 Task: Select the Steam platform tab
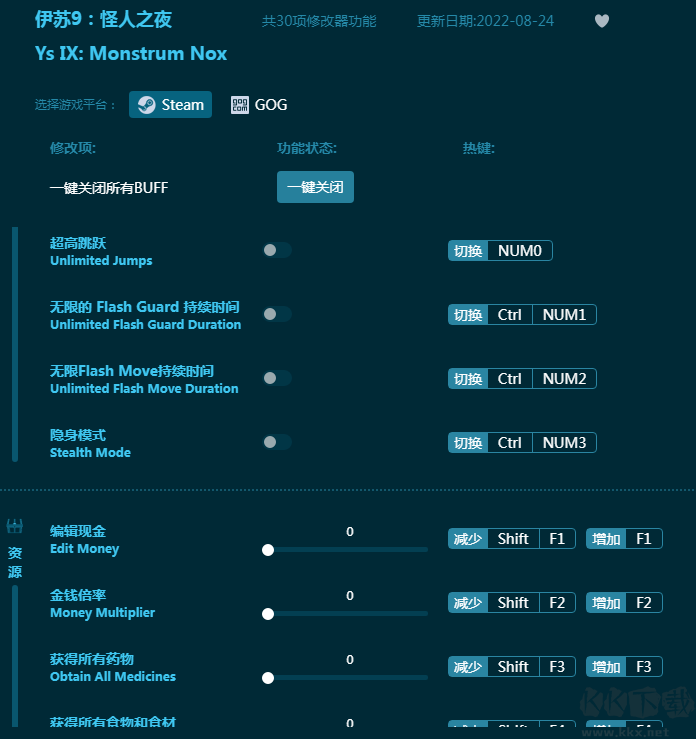[171, 105]
